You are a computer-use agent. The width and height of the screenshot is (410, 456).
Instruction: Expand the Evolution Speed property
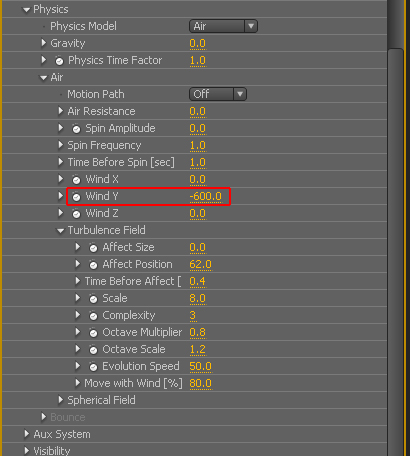(77, 366)
